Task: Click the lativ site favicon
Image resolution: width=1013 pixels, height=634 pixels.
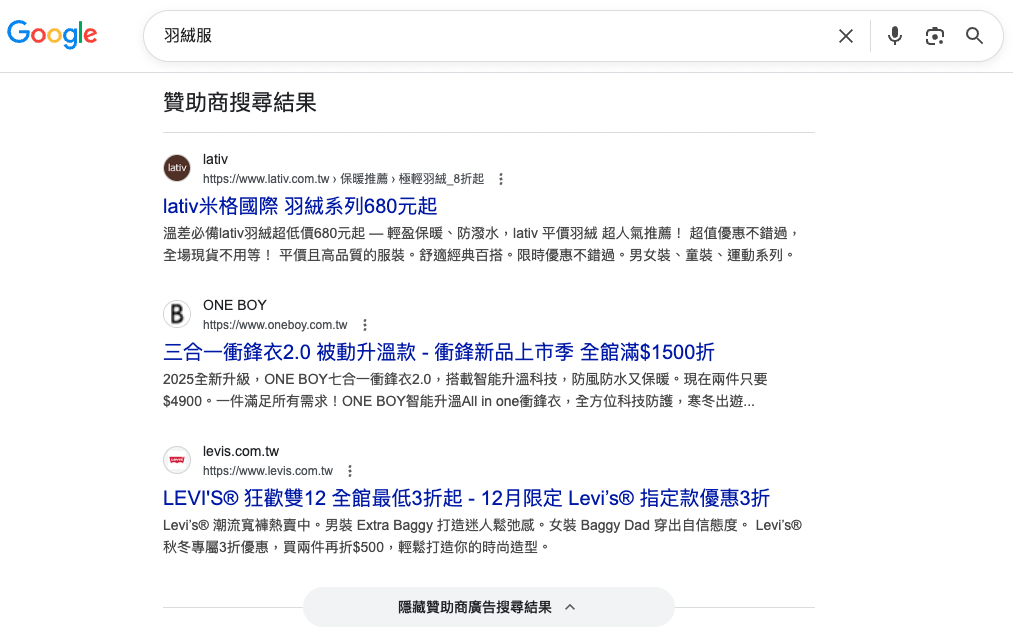Action: pos(176,168)
